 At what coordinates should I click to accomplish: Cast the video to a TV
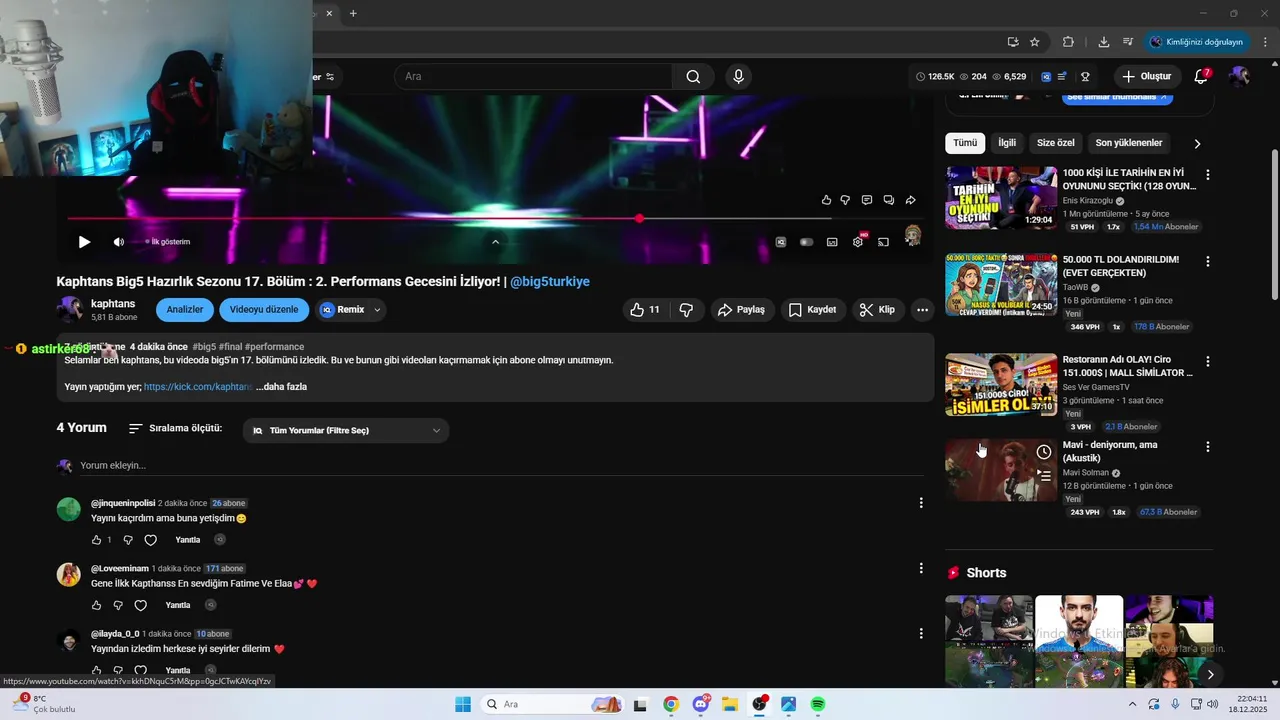pyautogui.click(x=883, y=242)
